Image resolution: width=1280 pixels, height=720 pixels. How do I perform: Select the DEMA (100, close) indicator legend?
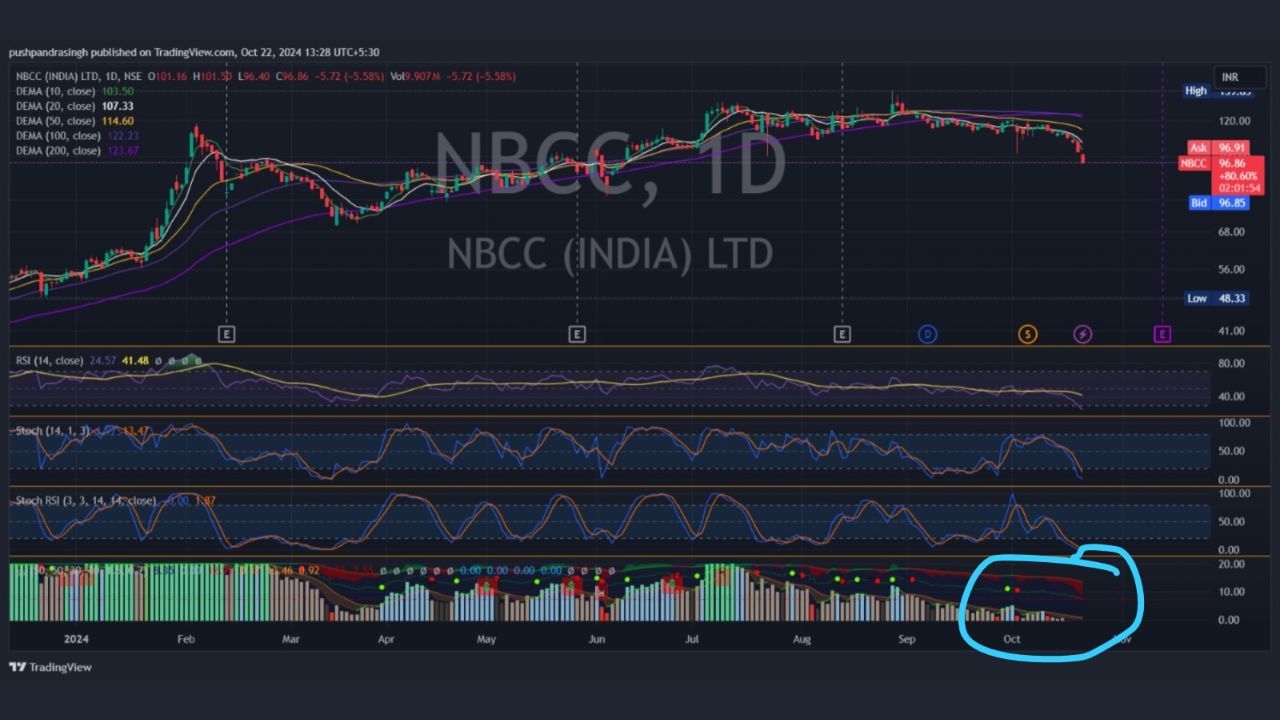pos(59,136)
